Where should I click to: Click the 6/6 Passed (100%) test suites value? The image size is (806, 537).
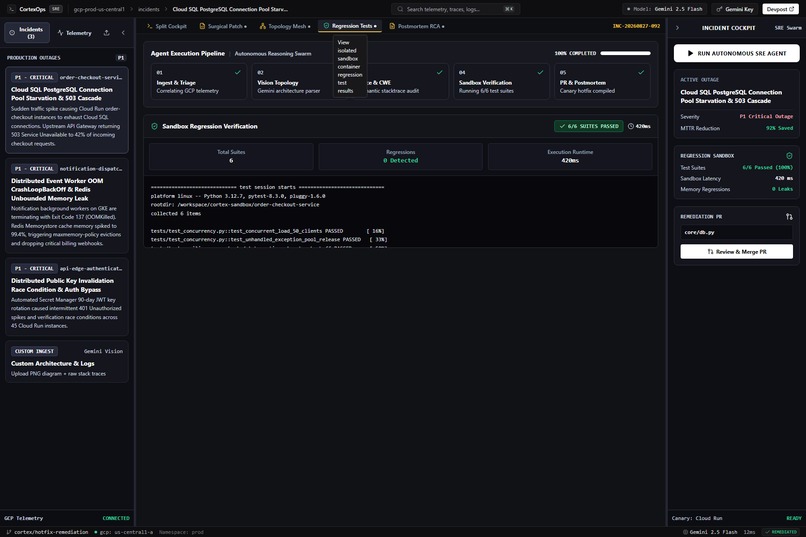pos(767,168)
